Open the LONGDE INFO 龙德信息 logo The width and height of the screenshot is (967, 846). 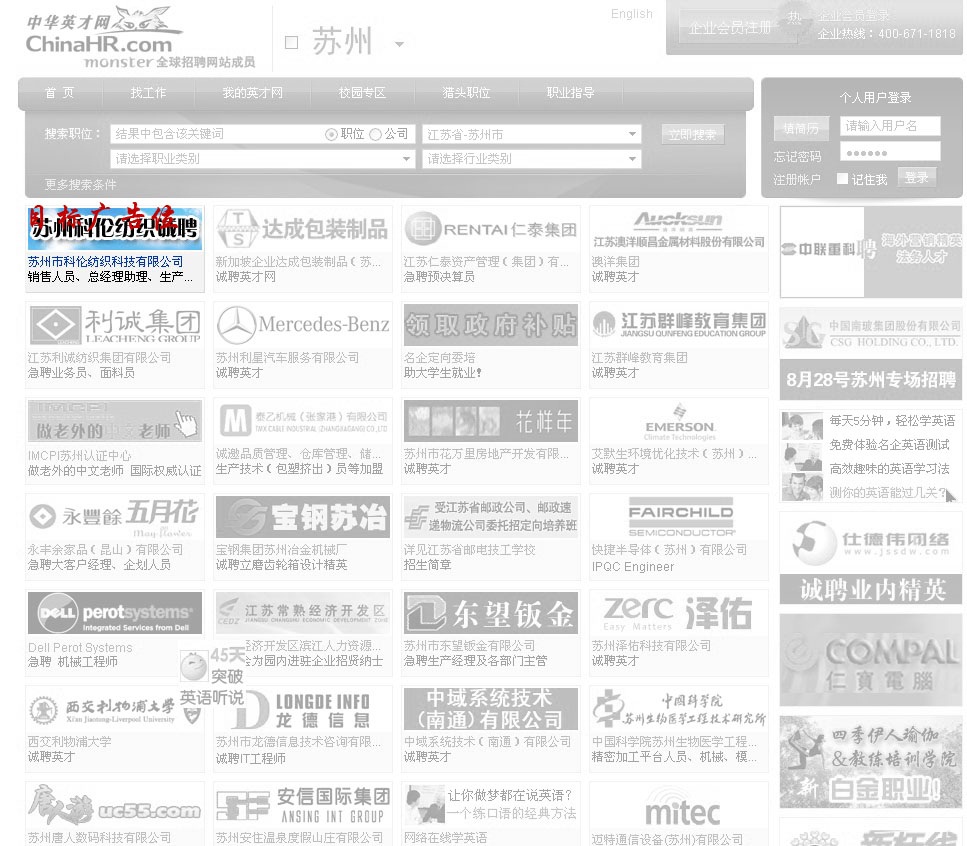pos(303,709)
